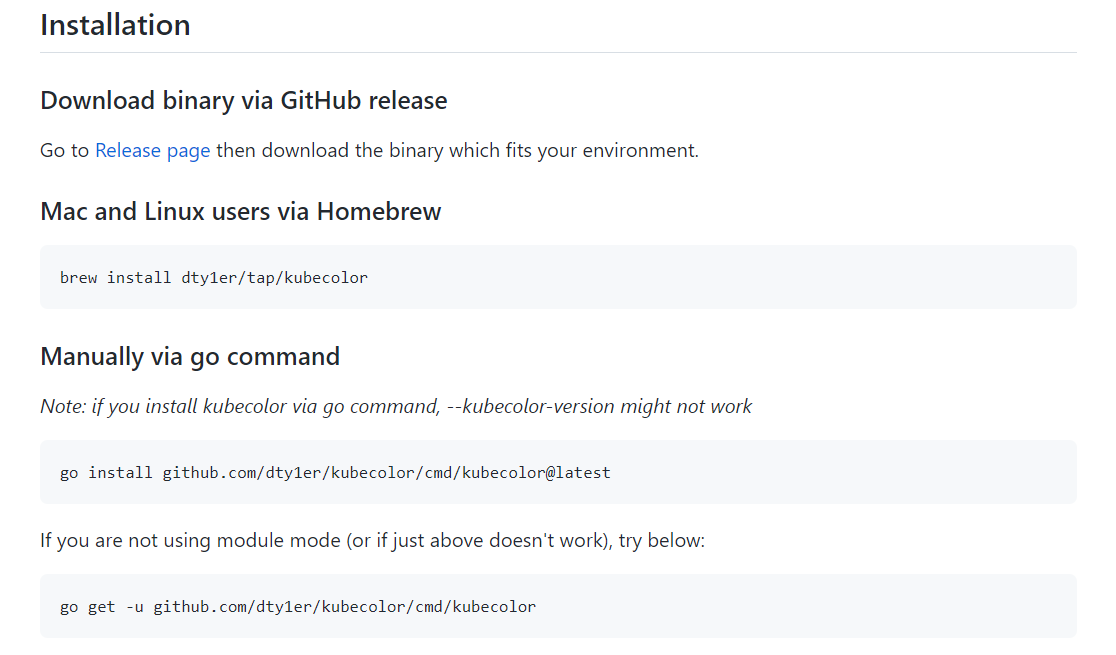This screenshot has width=1116, height=655.
Task: Click '-u' flag in the go get command
Action: (x=135, y=607)
